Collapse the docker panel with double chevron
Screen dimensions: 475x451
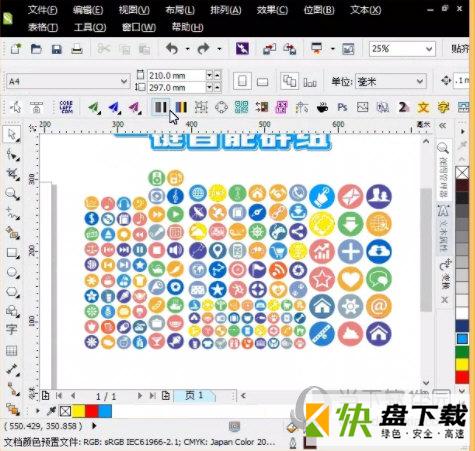pos(442,126)
